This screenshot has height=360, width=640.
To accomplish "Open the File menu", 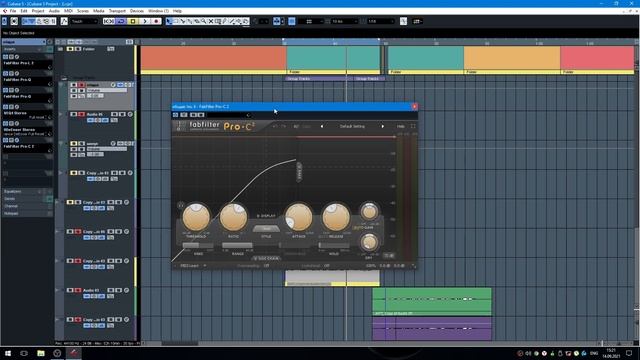I will click(13, 11).
